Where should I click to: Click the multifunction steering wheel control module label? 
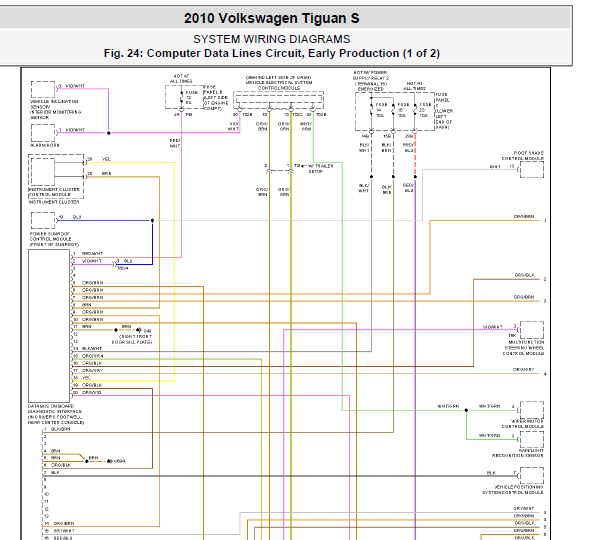click(524, 348)
